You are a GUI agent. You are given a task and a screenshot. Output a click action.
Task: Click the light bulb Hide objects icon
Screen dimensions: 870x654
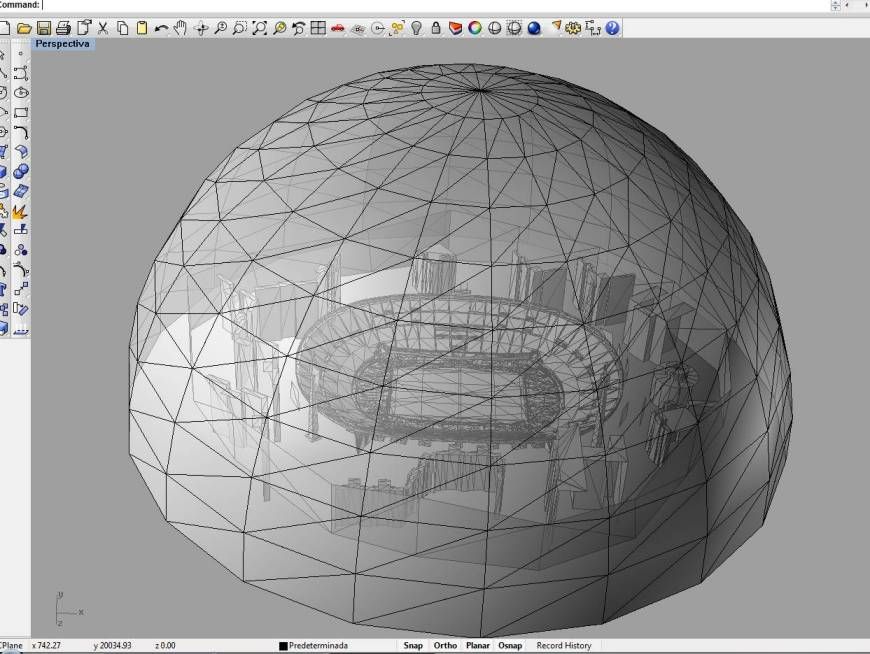point(417,28)
